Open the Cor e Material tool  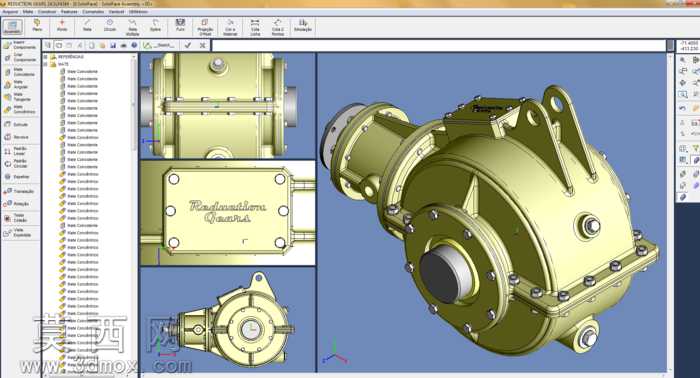(230, 27)
